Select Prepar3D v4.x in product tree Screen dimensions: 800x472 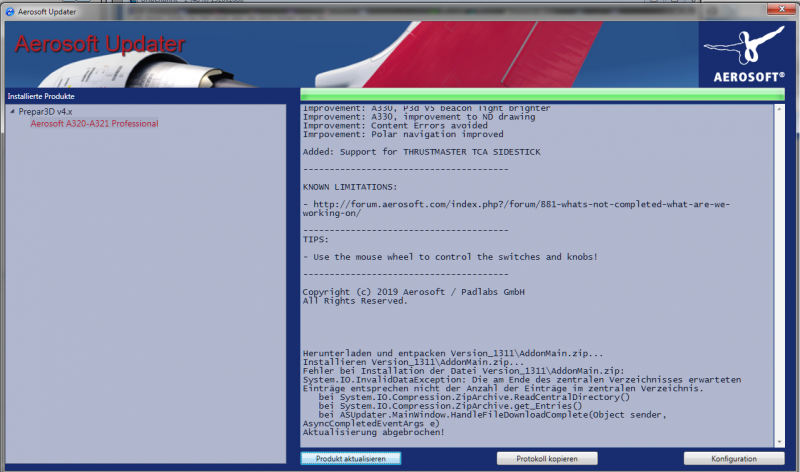45,111
